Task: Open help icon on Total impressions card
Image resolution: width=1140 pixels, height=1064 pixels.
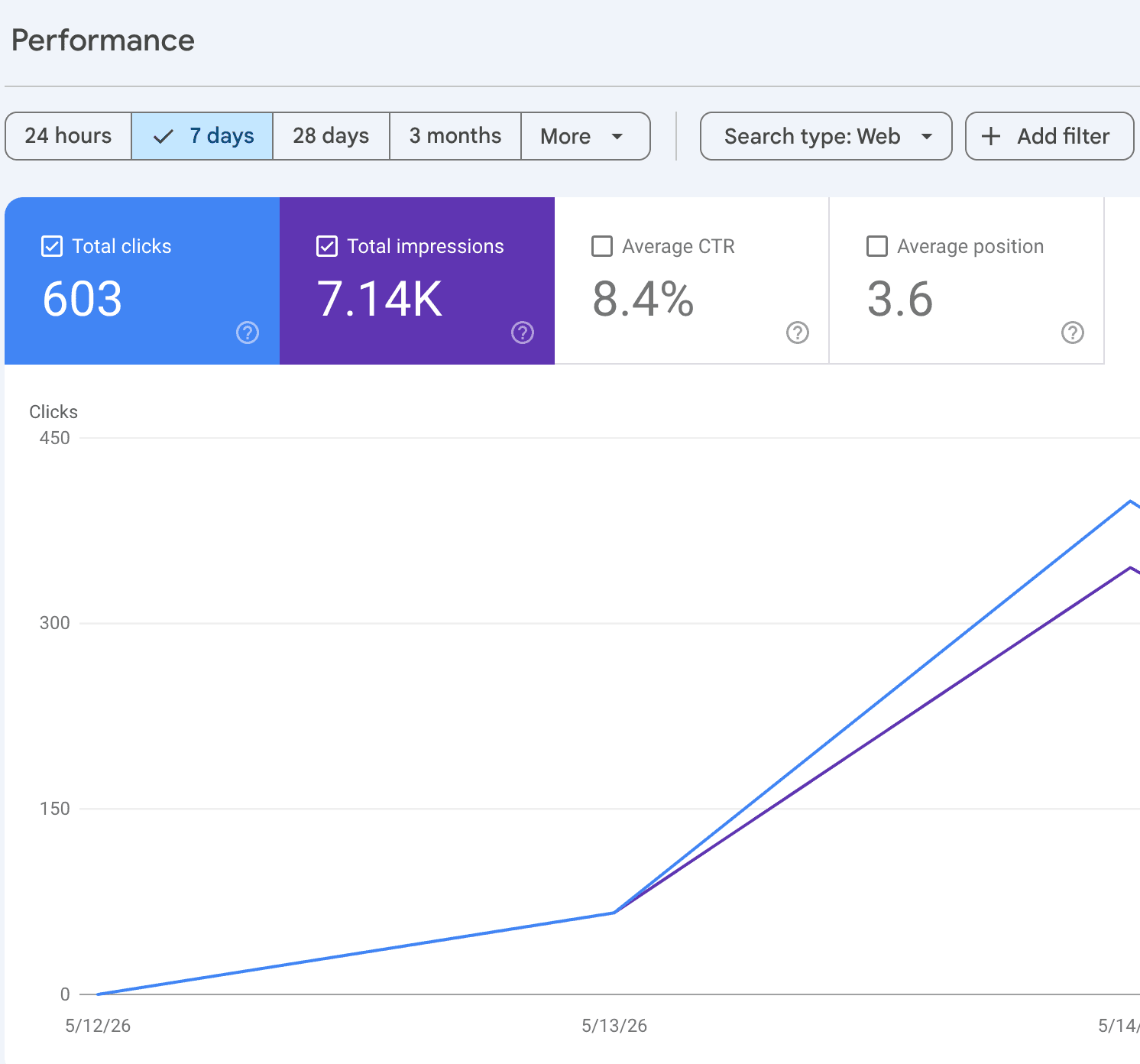Action: (523, 332)
